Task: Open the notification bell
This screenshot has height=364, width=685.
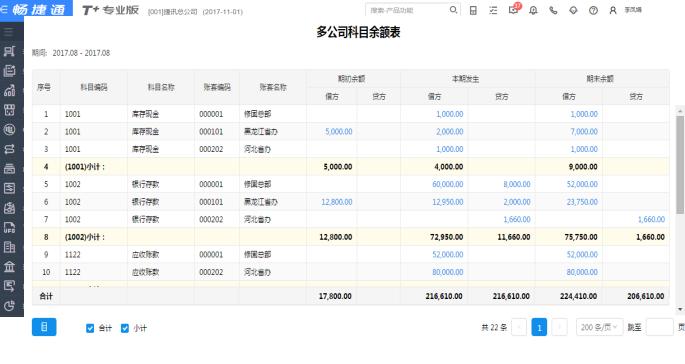Action: click(x=533, y=10)
